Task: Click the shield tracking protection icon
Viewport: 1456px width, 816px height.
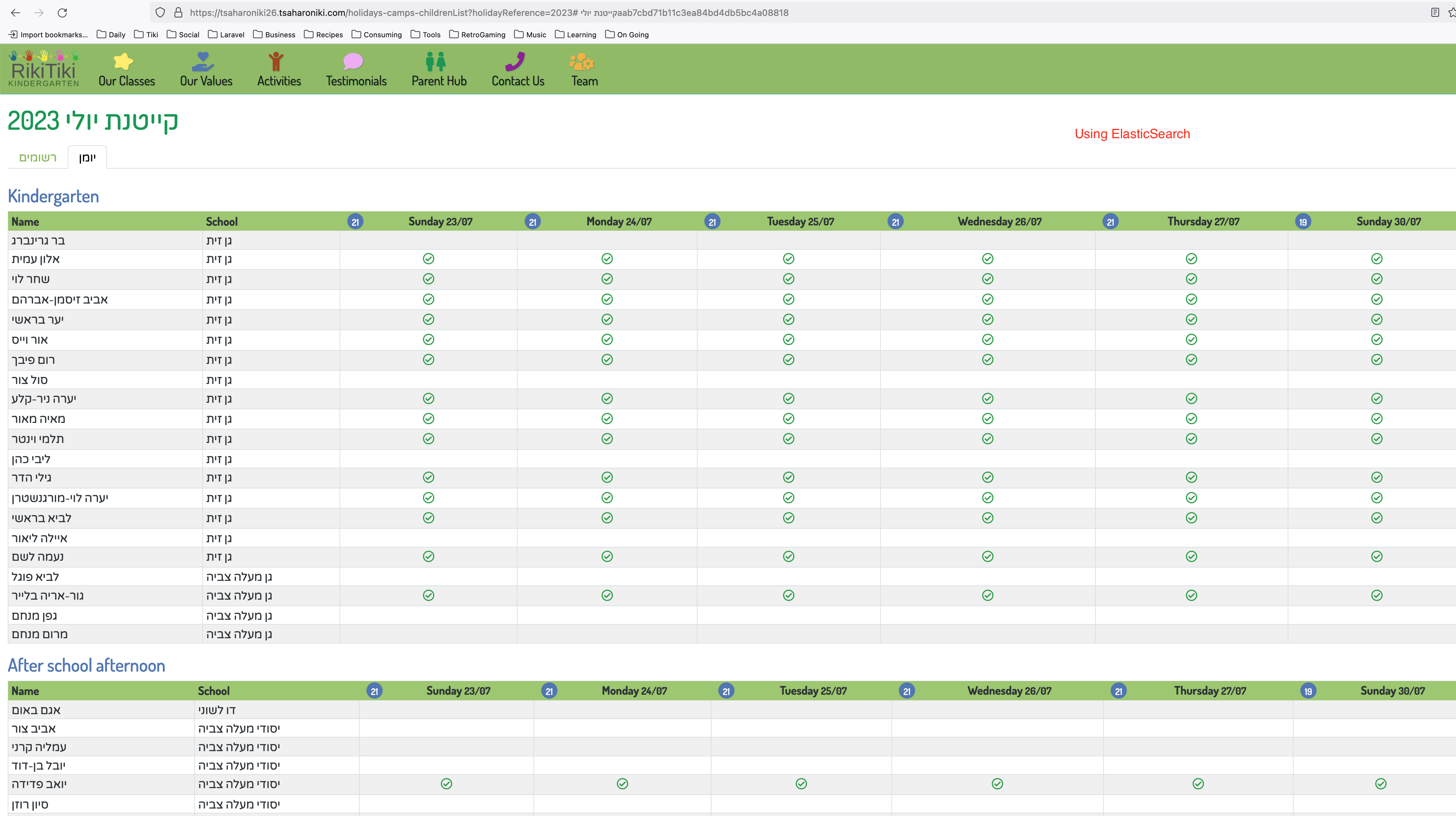Action: pos(160,12)
